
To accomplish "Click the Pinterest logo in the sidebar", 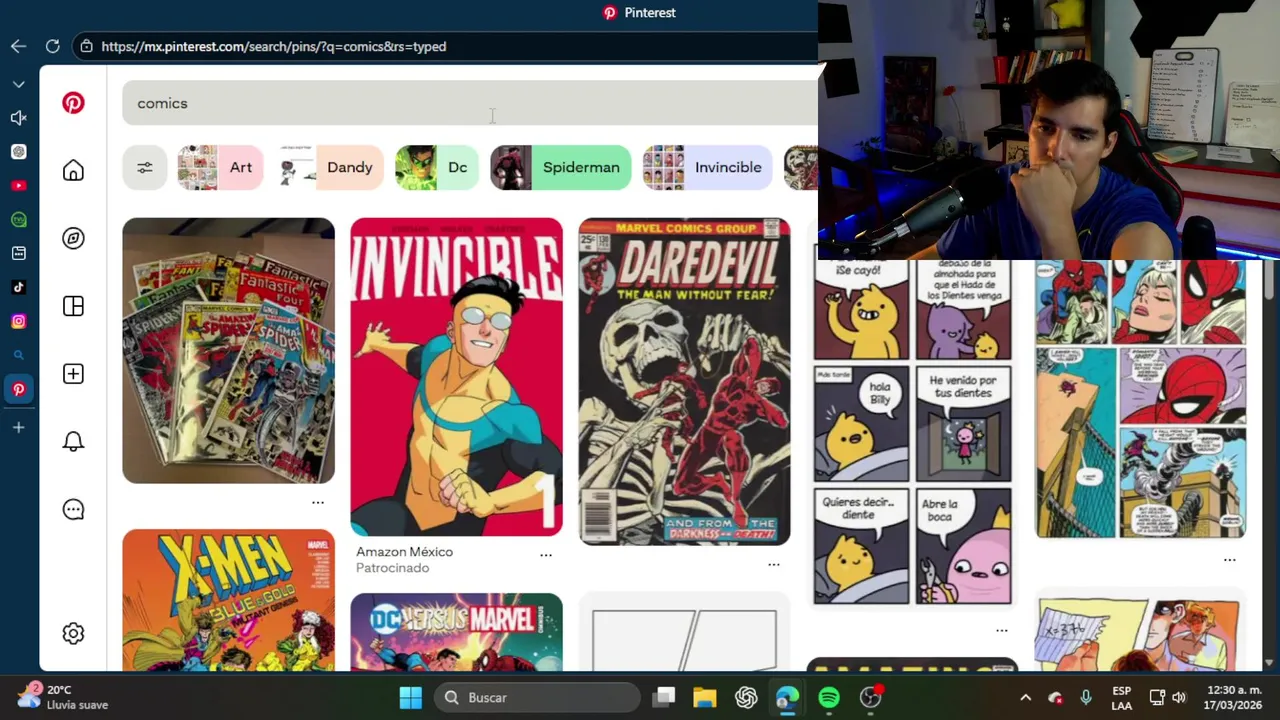I will (x=73, y=103).
